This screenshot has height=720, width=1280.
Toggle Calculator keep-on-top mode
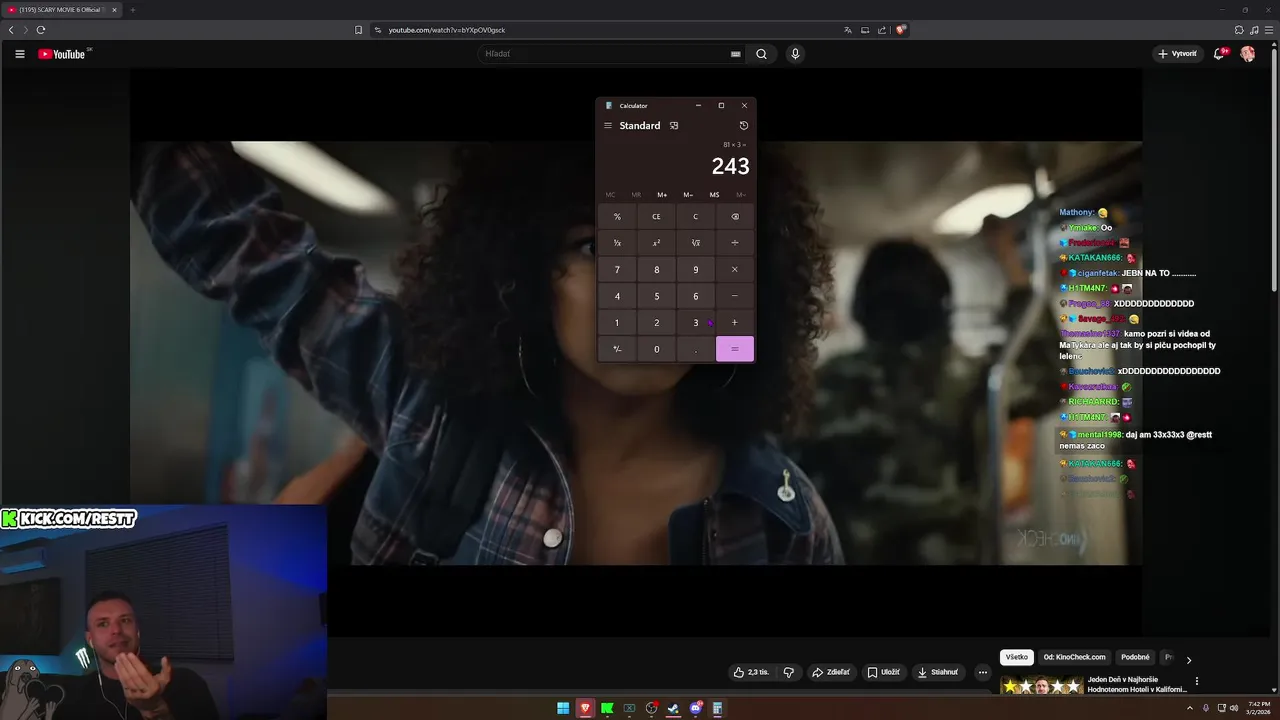[674, 126]
